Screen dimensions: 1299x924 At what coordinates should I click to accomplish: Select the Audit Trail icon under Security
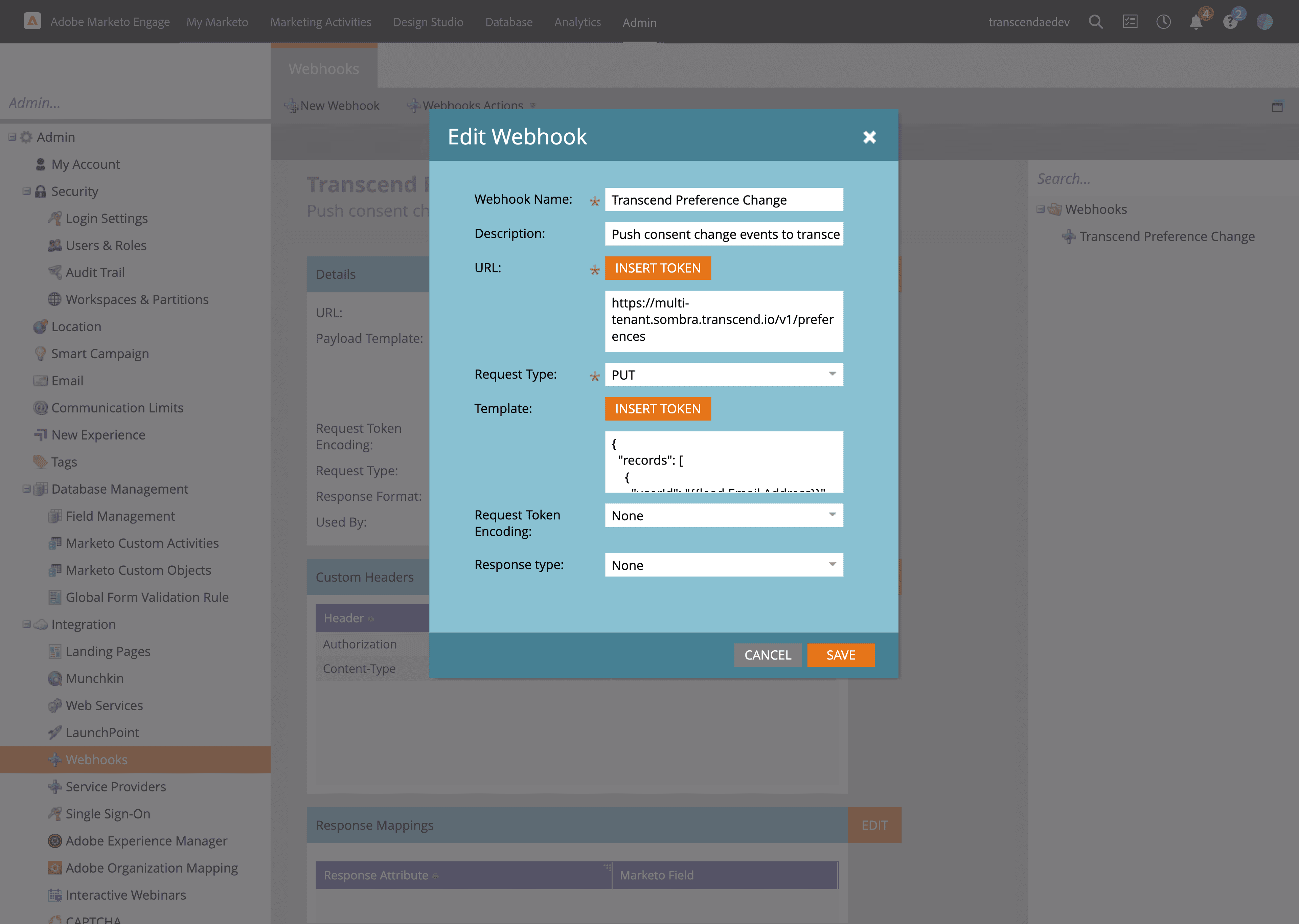point(55,272)
